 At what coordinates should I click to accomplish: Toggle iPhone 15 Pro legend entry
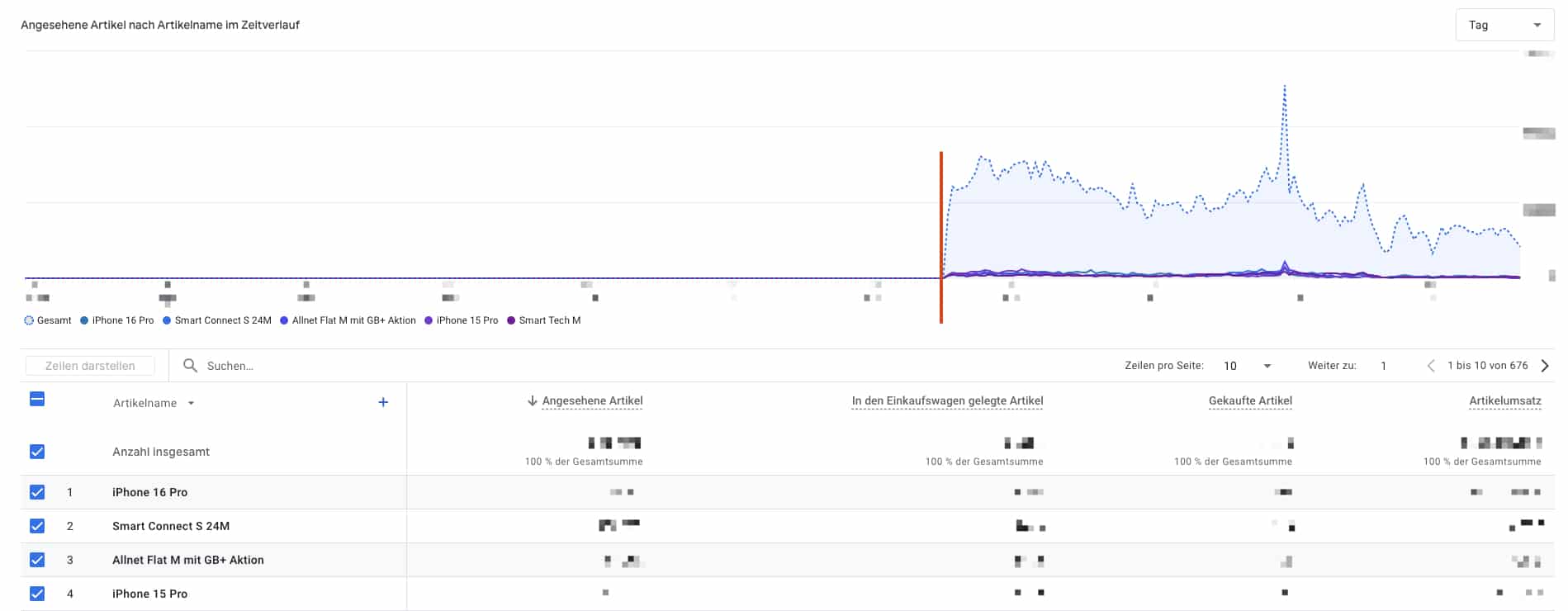[462, 320]
